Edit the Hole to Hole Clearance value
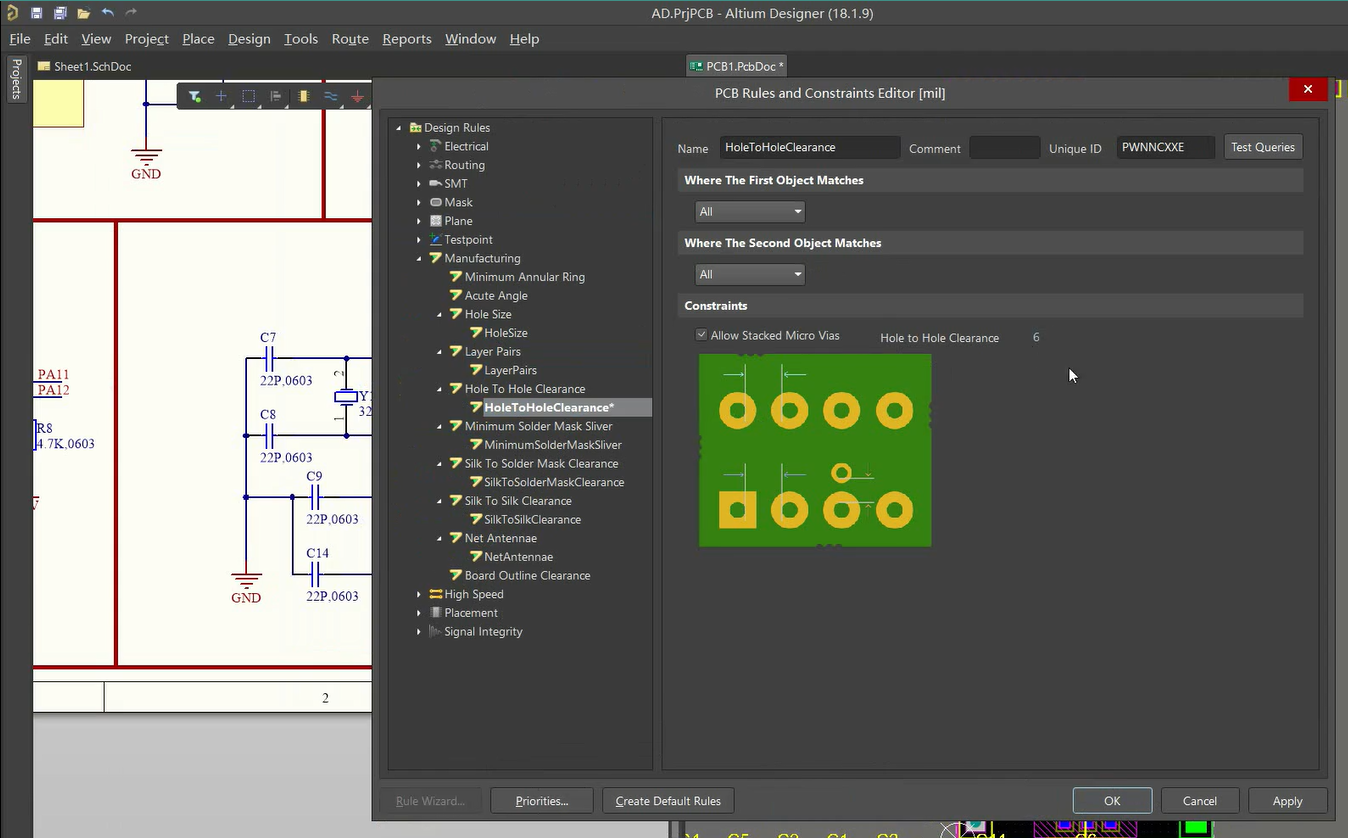The image size is (1348, 838). [x=1036, y=337]
